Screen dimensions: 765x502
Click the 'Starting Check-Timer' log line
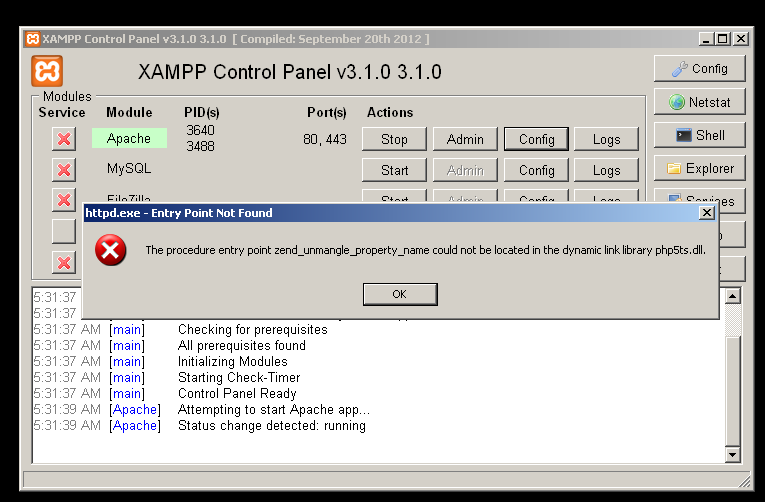pos(239,378)
